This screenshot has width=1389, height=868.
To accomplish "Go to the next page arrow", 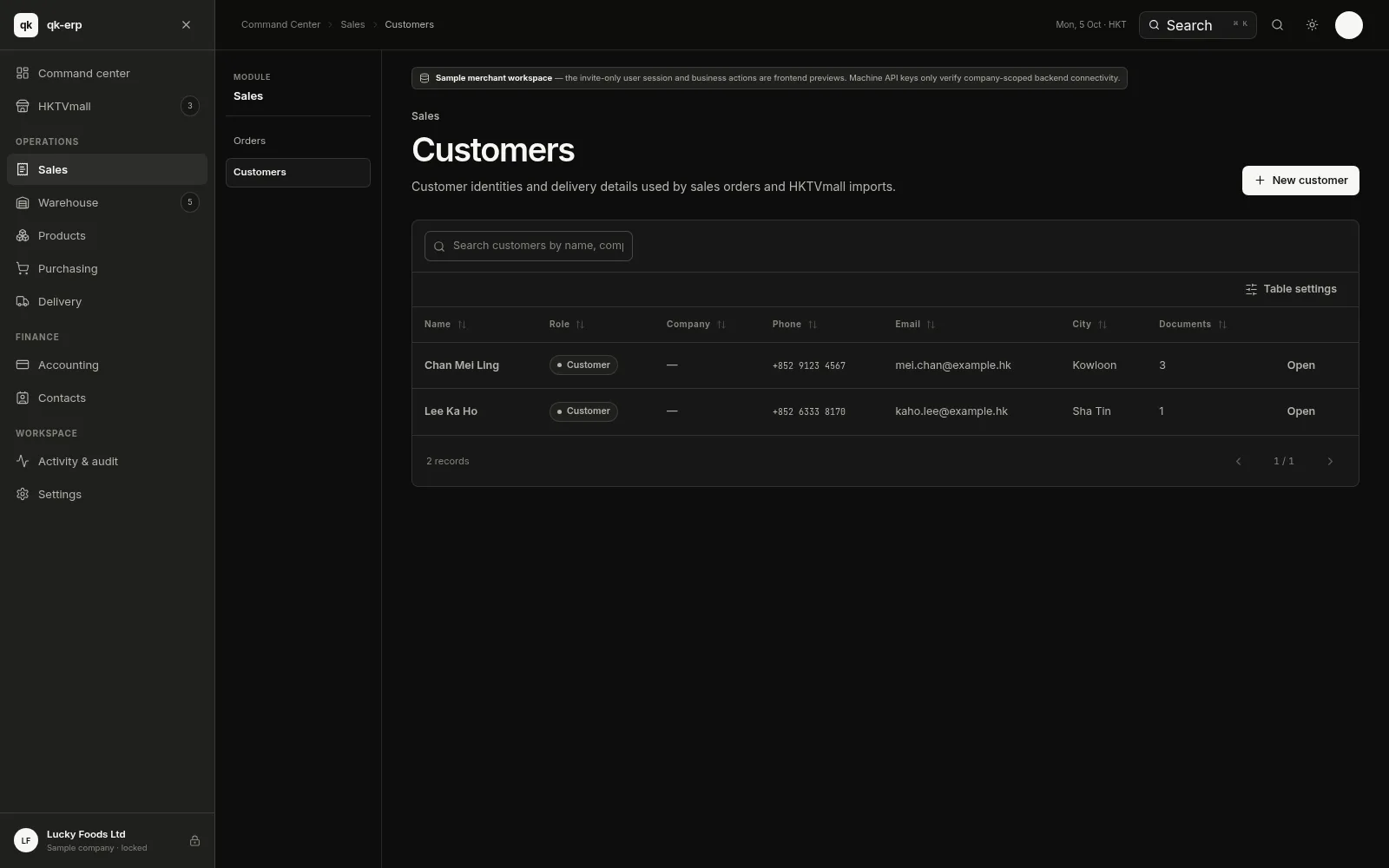I will 1329,462.
